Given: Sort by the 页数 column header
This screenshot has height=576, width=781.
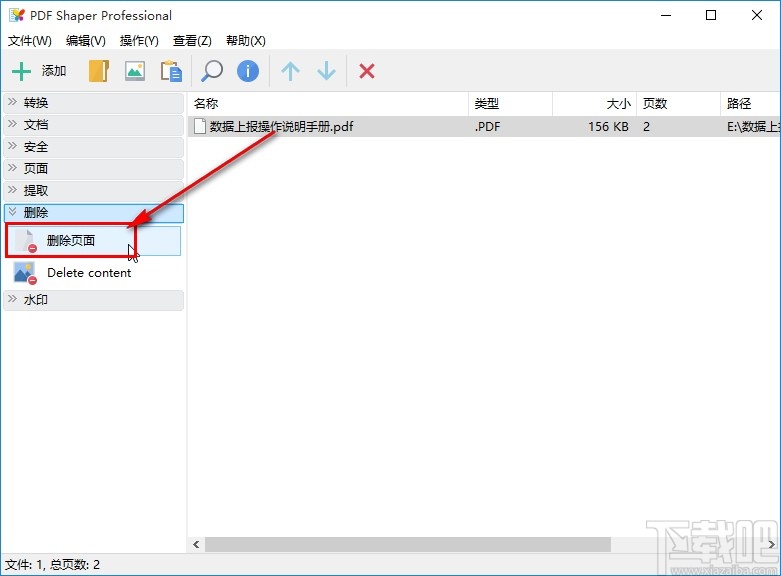Looking at the screenshot, I should 678,104.
